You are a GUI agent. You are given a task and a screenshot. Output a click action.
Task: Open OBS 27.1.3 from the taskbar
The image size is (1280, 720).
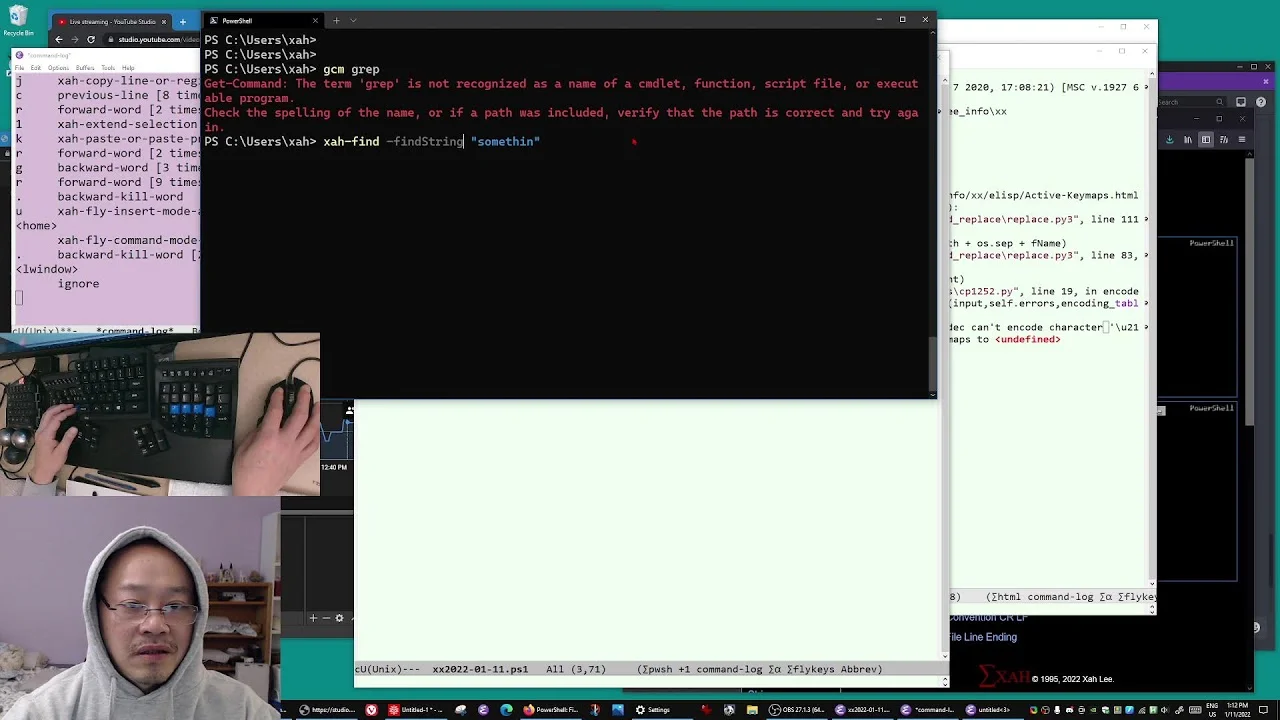click(x=796, y=710)
